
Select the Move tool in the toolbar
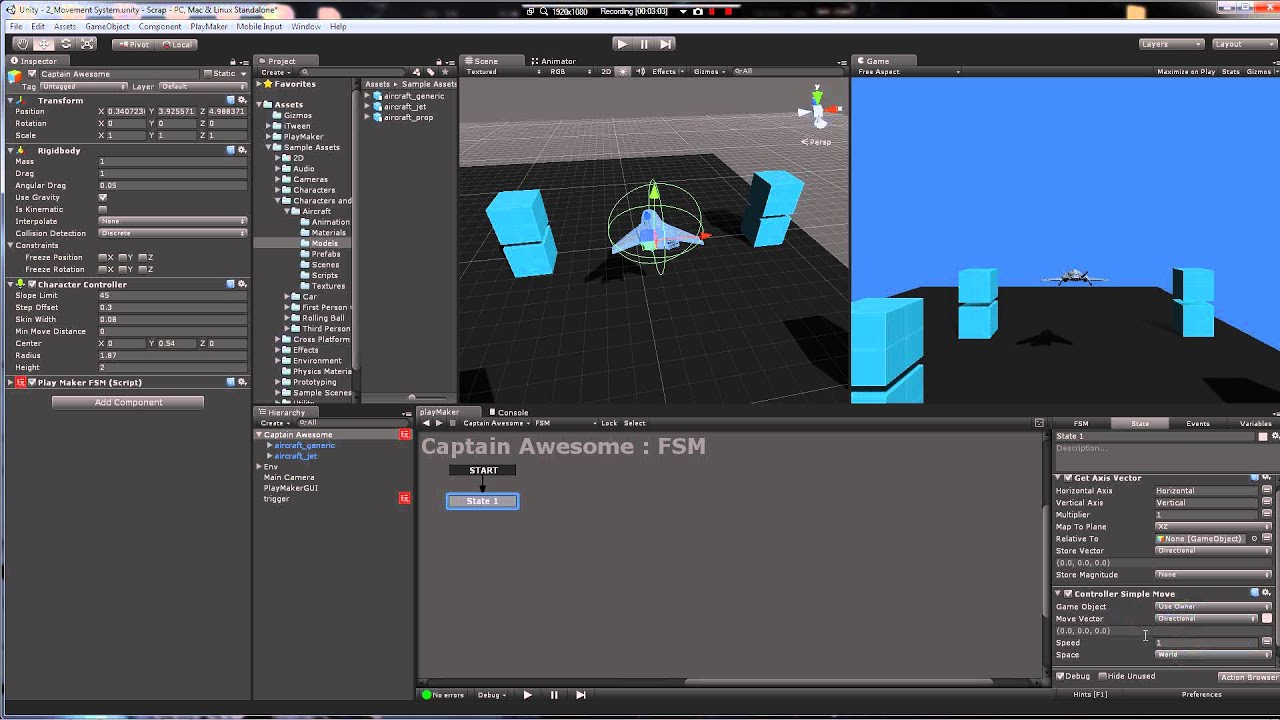pyautogui.click(x=44, y=44)
